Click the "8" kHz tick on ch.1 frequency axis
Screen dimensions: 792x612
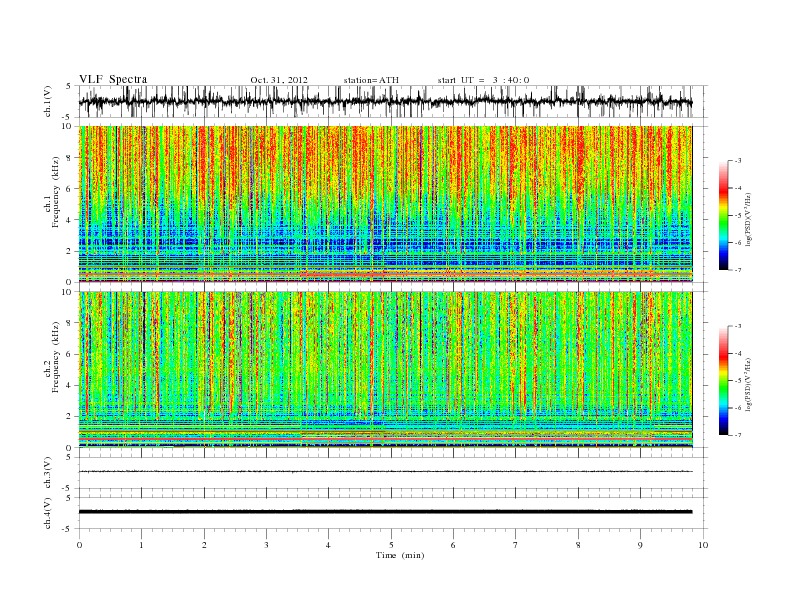pyautogui.click(x=69, y=158)
